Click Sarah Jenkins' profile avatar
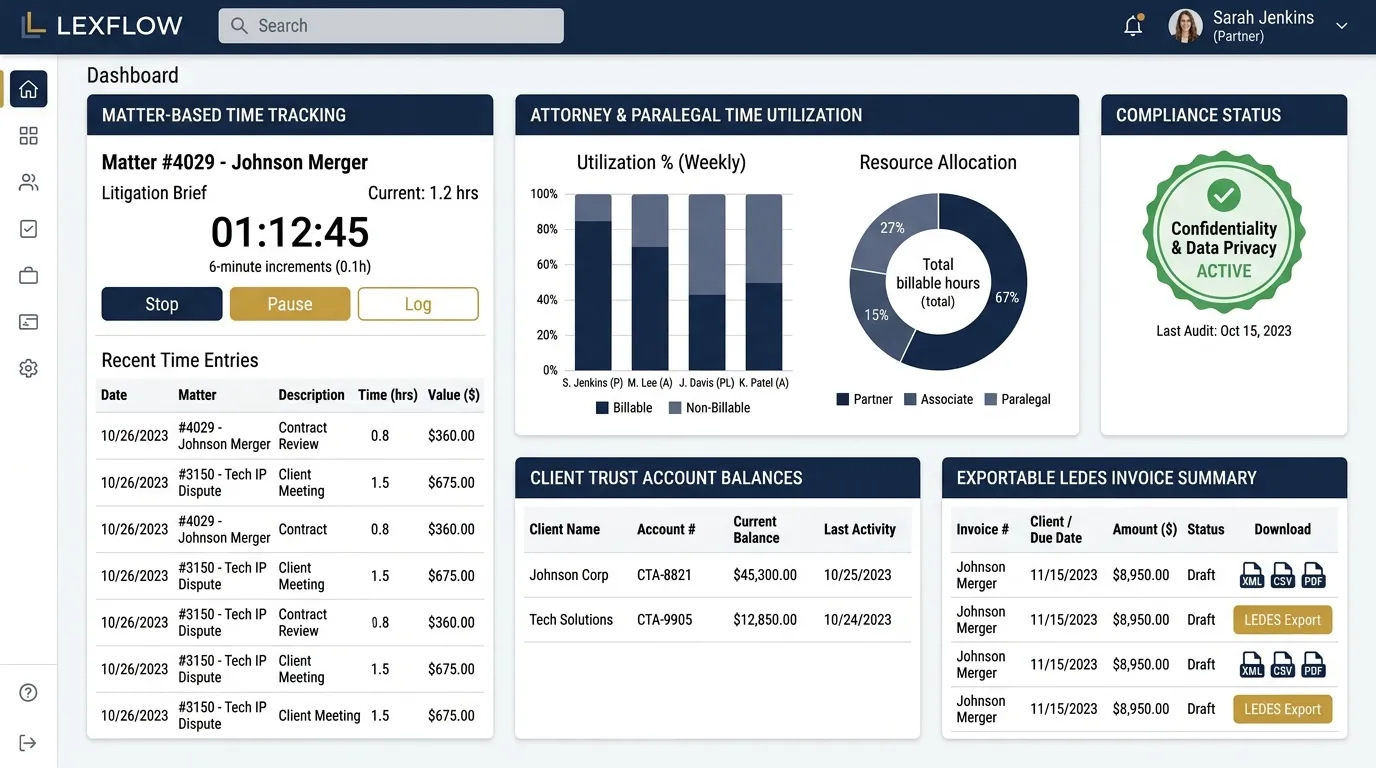 (1185, 26)
